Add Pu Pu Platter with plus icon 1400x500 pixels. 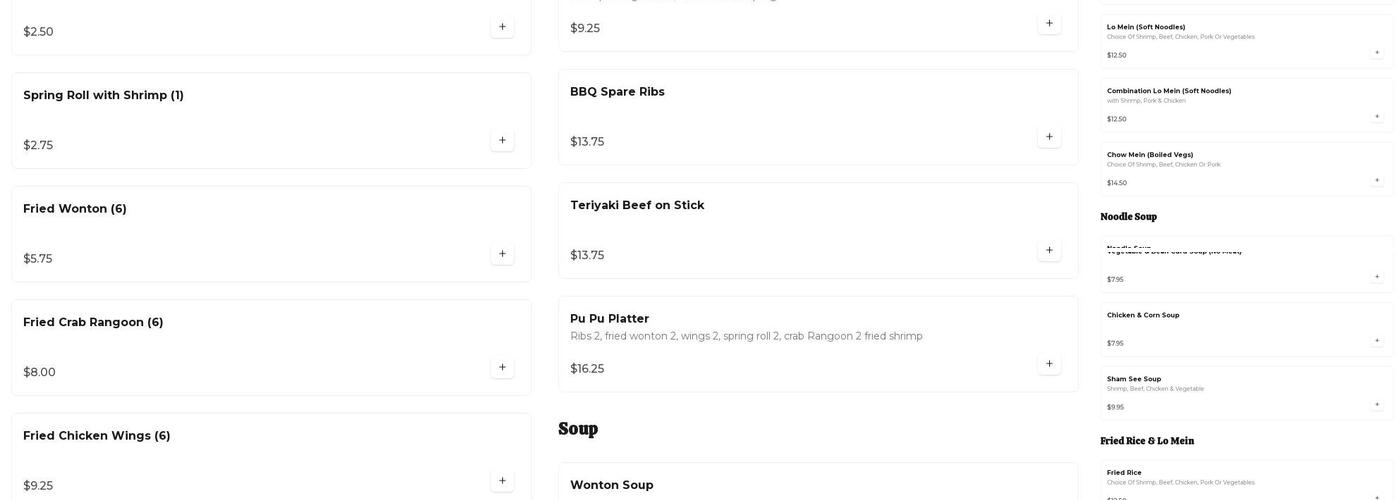pyautogui.click(x=1049, y=364)
